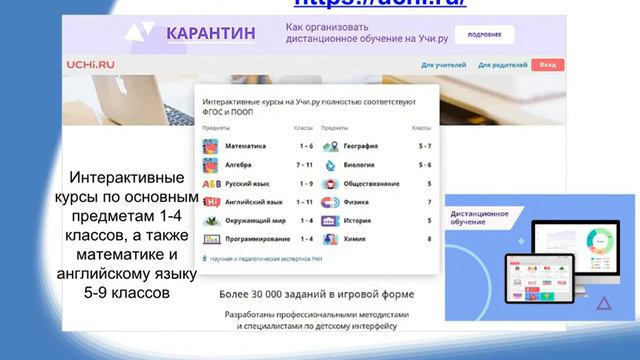Open the Подробнее button in banner
Image resolution: width=640 pixels, height=360 pixels.
pos(484,35)
